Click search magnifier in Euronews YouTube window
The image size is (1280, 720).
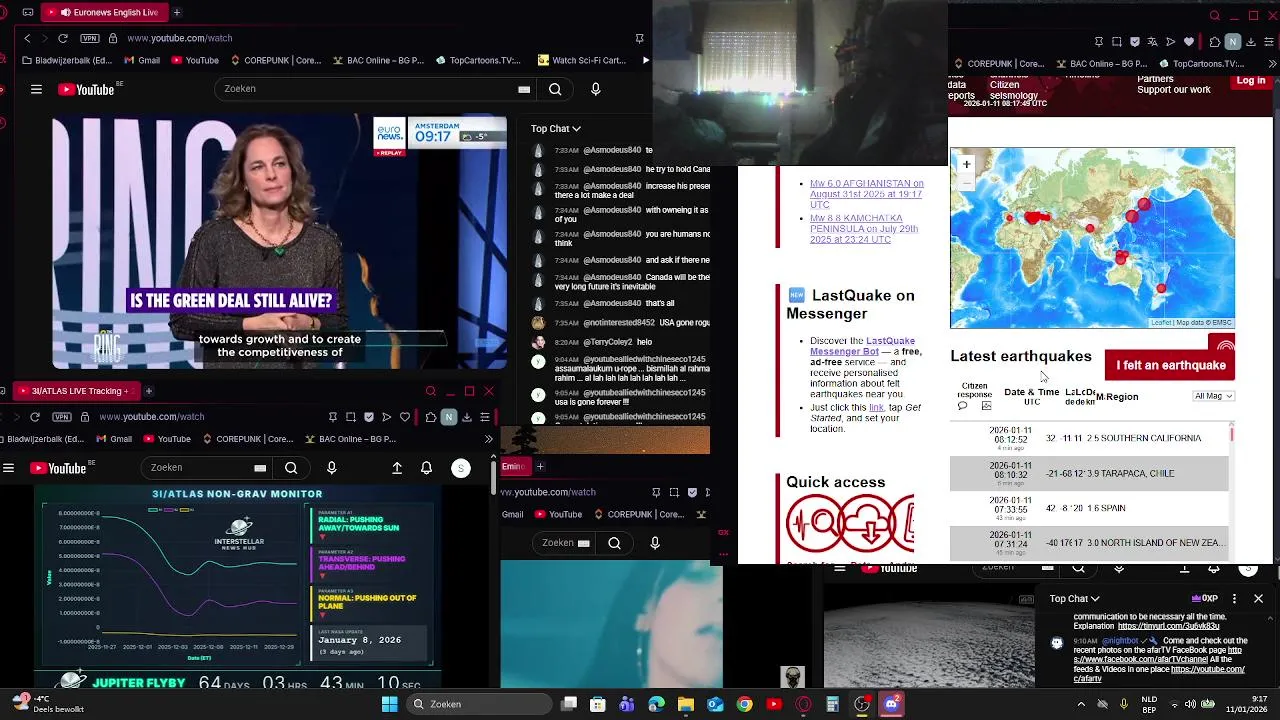[555, 89]
